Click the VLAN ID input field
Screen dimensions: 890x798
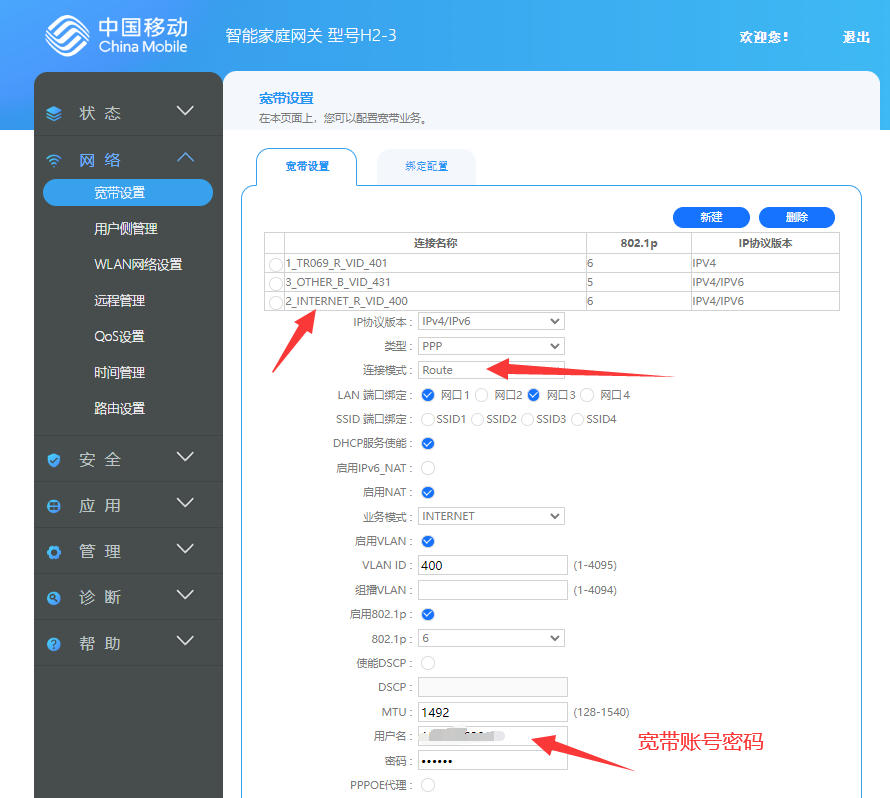(x=492, y=565)
